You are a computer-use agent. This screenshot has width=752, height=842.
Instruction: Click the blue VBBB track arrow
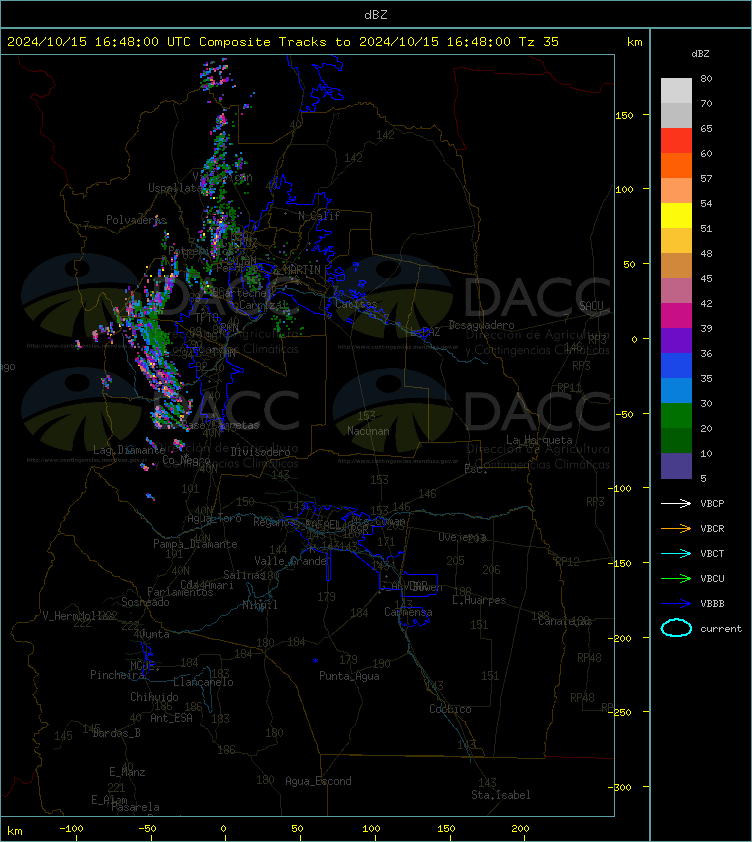pyautogui.click(x=676, y=604)
